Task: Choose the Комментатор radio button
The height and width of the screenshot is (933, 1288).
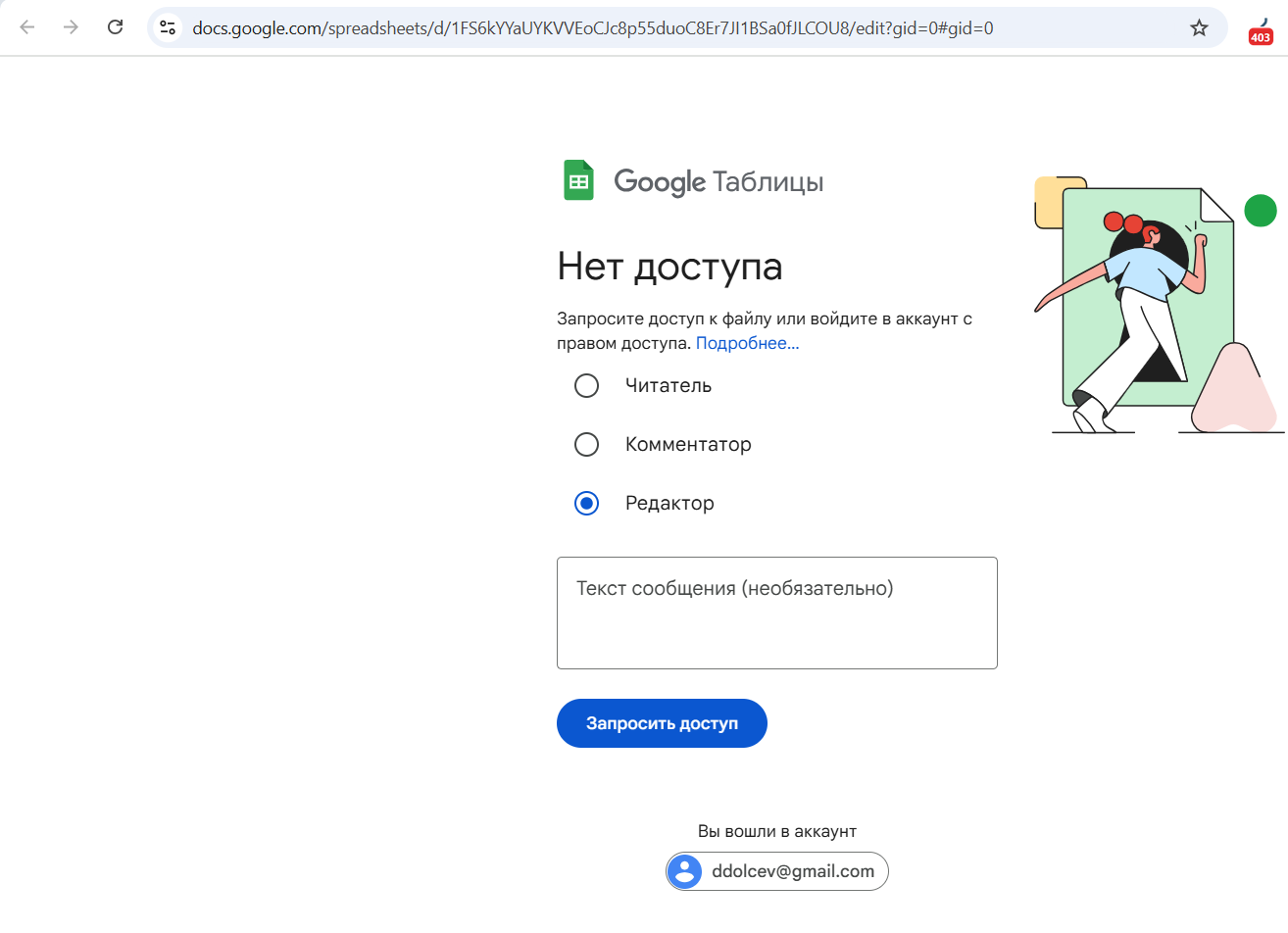Action: tap(586, 445)
